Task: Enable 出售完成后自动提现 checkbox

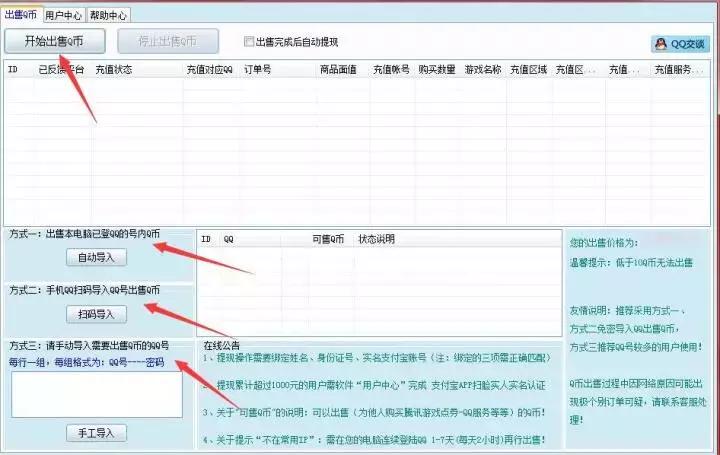Action: coord(248,42)
